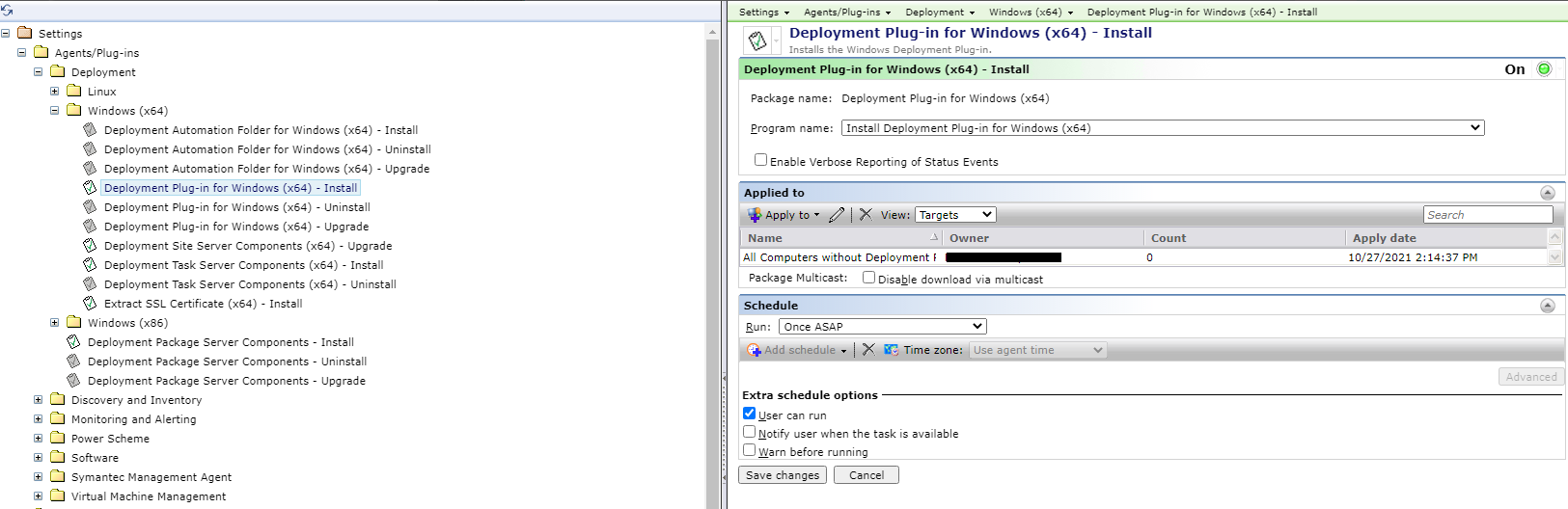Select All Computers without Deployment row

1144,257
